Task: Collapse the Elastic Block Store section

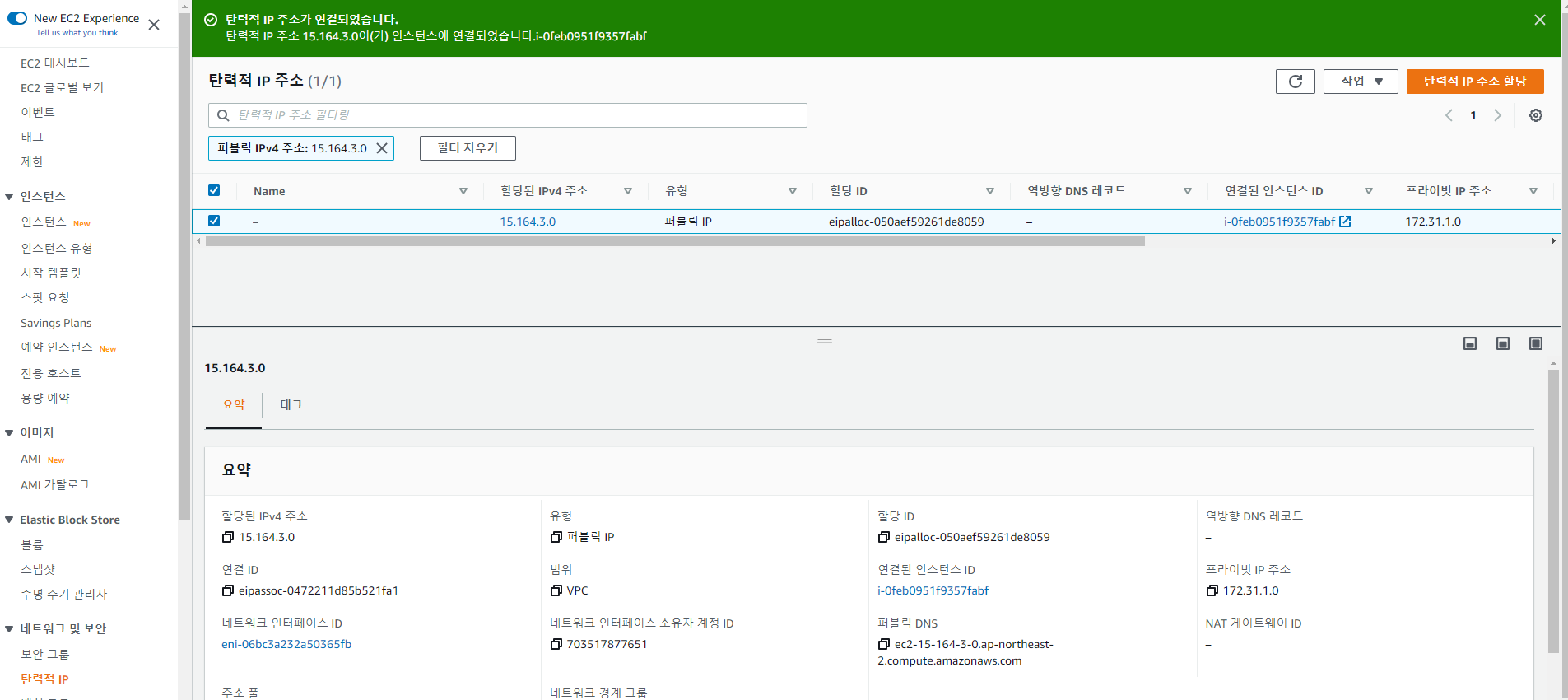Action: click(10, 520)
